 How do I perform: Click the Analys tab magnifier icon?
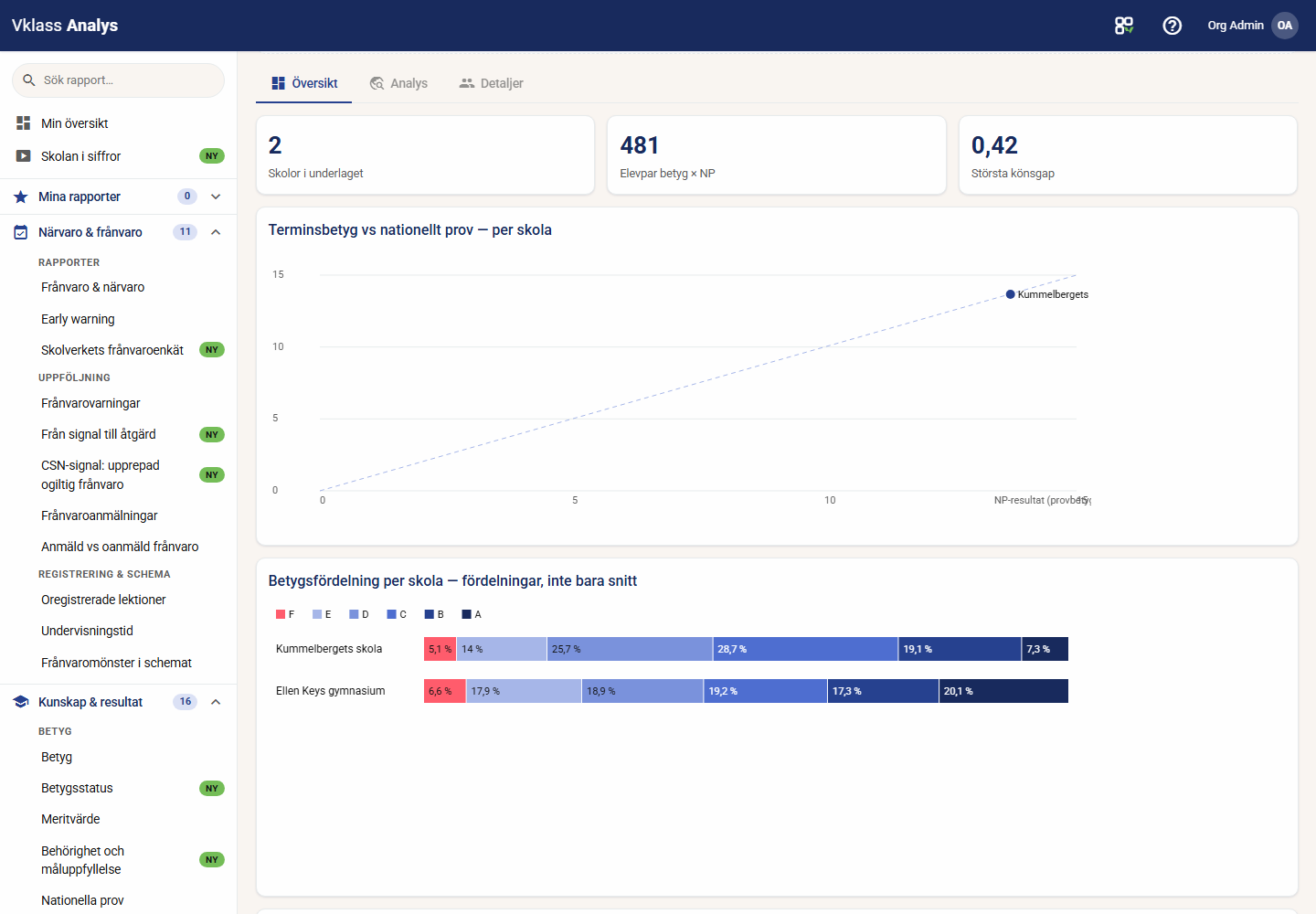pos(377,83)
